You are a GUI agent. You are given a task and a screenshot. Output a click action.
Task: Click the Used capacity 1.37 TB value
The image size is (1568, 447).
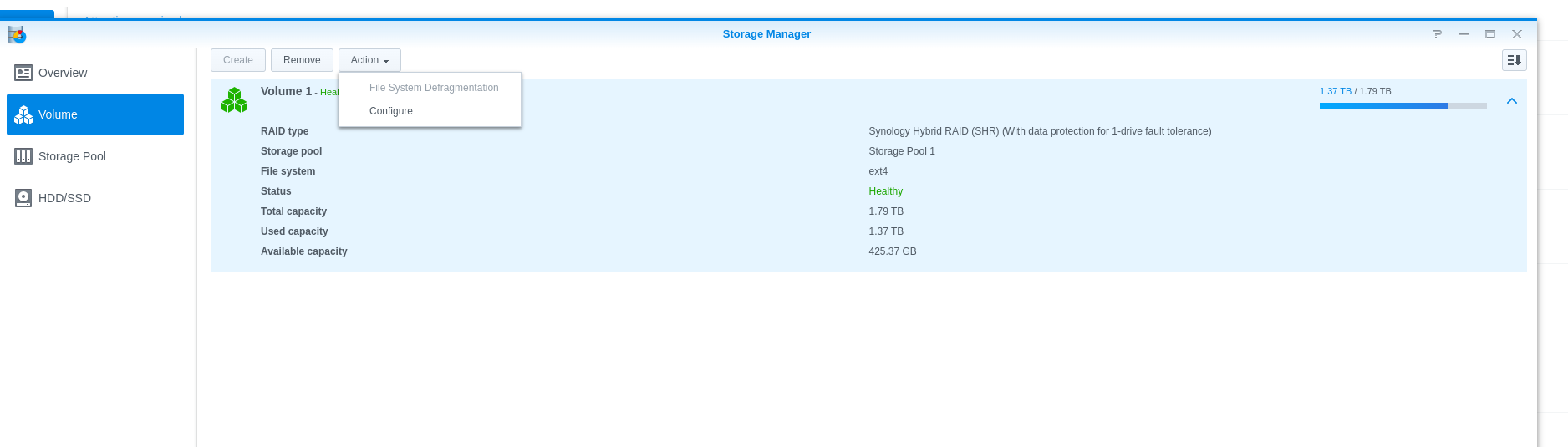coord(886,231)
